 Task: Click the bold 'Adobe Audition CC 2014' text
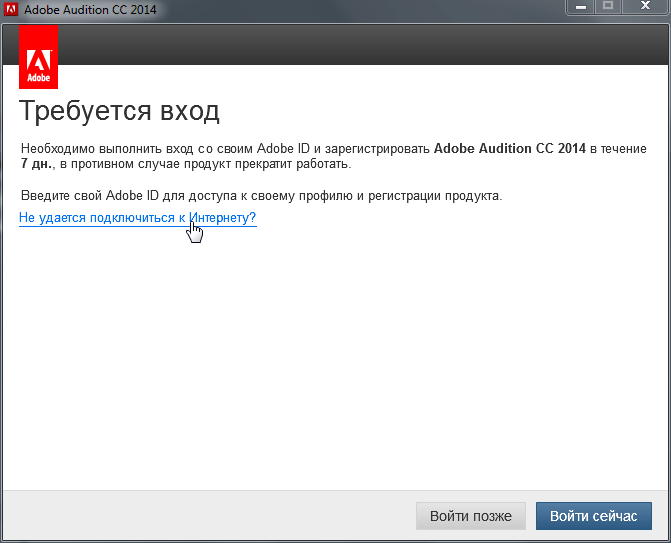510,148
